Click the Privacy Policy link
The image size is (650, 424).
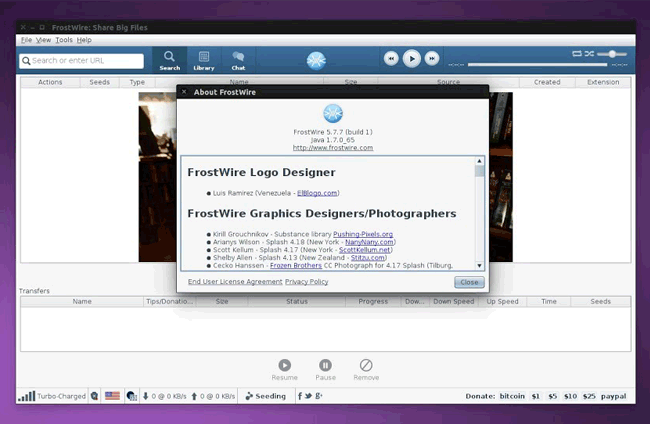306,282
